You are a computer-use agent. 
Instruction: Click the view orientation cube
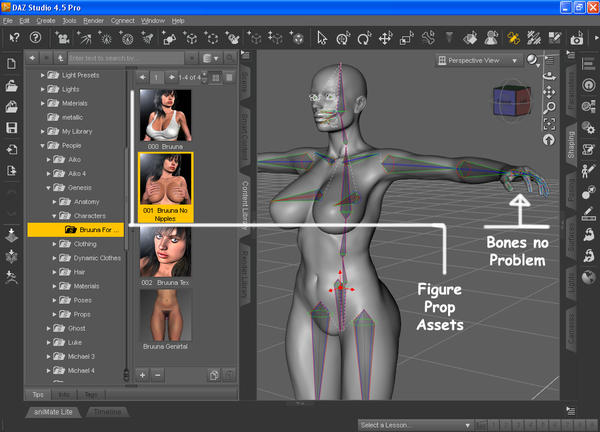pos(512,101)
